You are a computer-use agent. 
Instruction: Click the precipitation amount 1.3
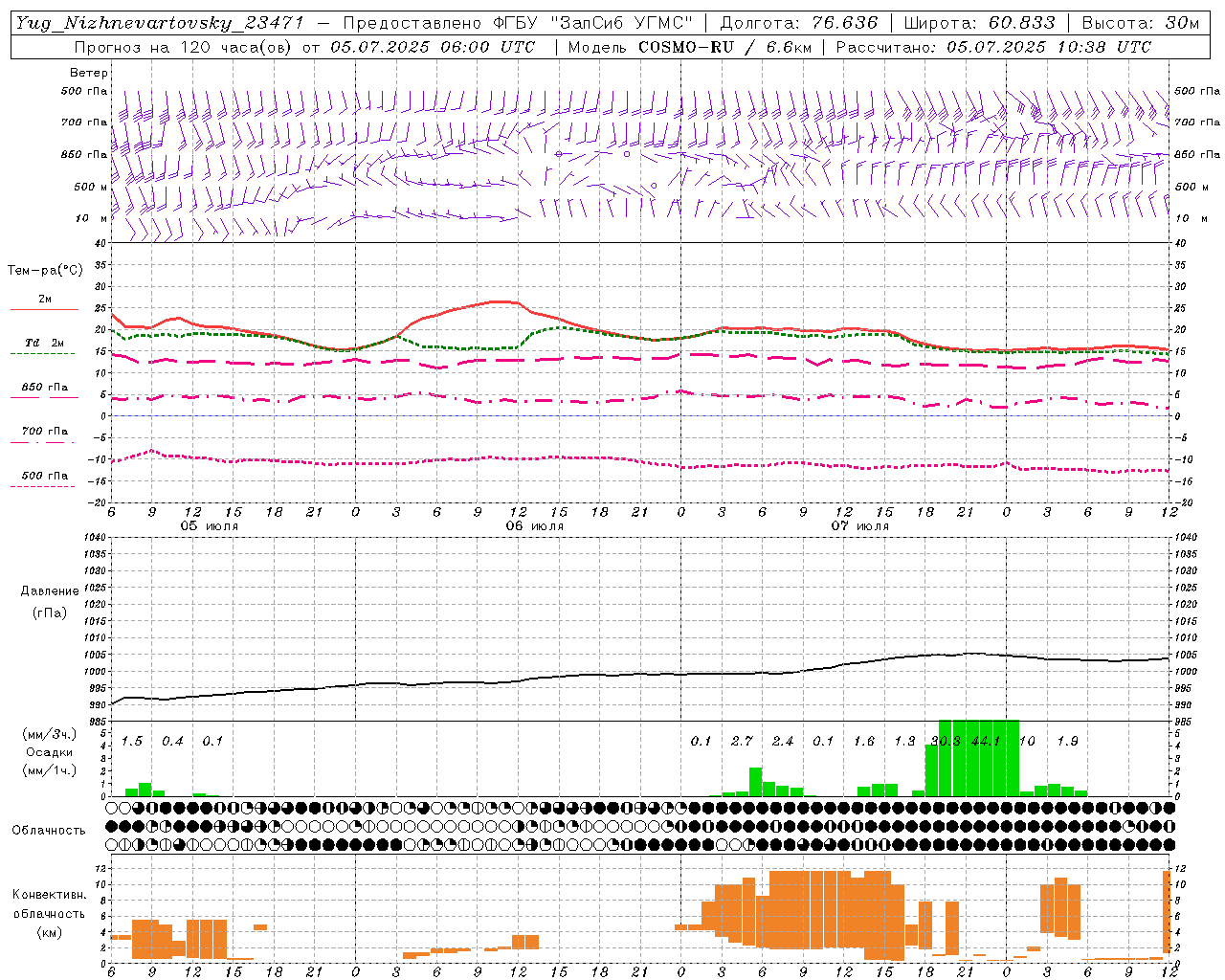pos(904,742)
